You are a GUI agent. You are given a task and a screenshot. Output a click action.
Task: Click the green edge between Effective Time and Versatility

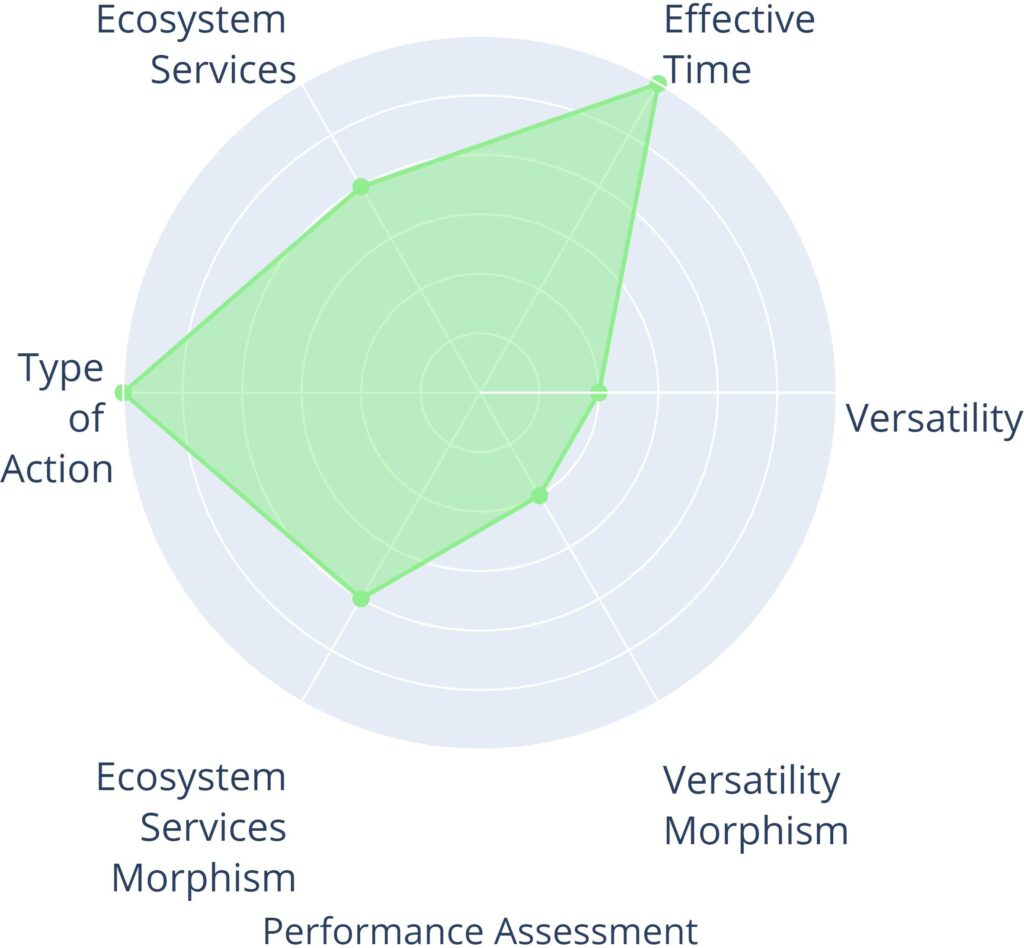[x=628, y=238]
